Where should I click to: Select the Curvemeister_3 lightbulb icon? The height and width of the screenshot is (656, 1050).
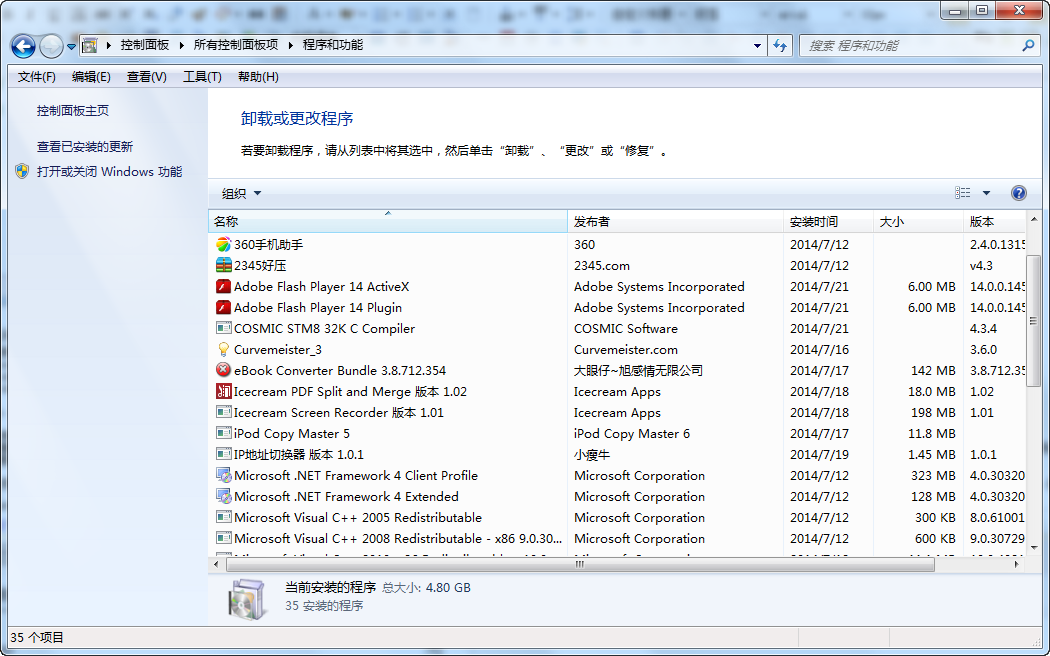(x=224, y=350)
